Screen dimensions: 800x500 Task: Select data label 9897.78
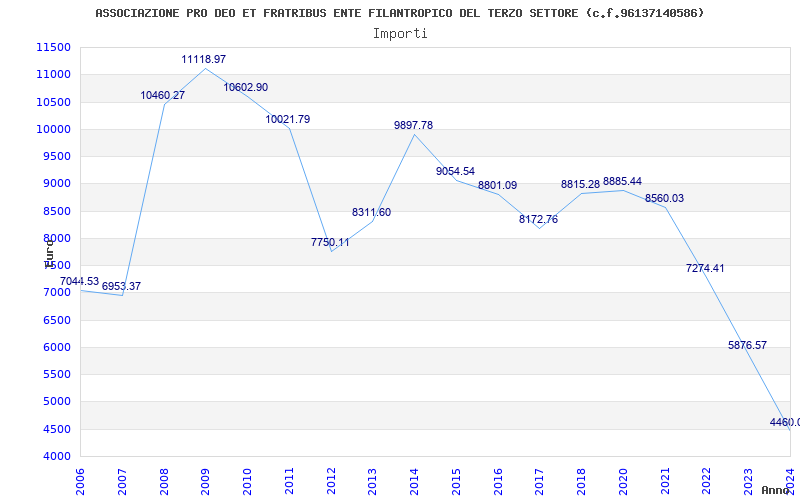point(413,125)
